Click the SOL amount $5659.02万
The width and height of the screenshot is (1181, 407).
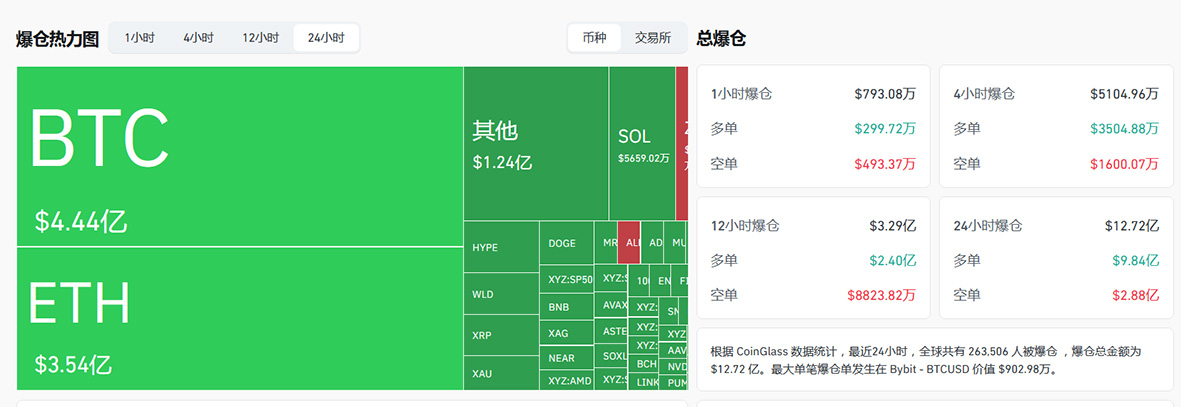(x=643, y=158)
